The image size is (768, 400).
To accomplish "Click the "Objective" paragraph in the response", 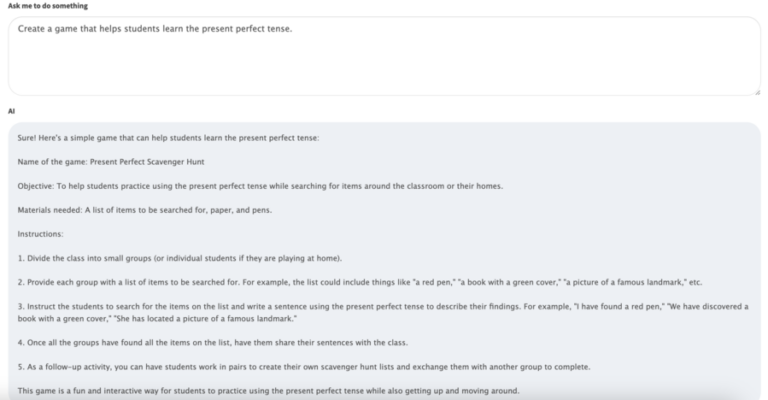I will click(260, 185).
